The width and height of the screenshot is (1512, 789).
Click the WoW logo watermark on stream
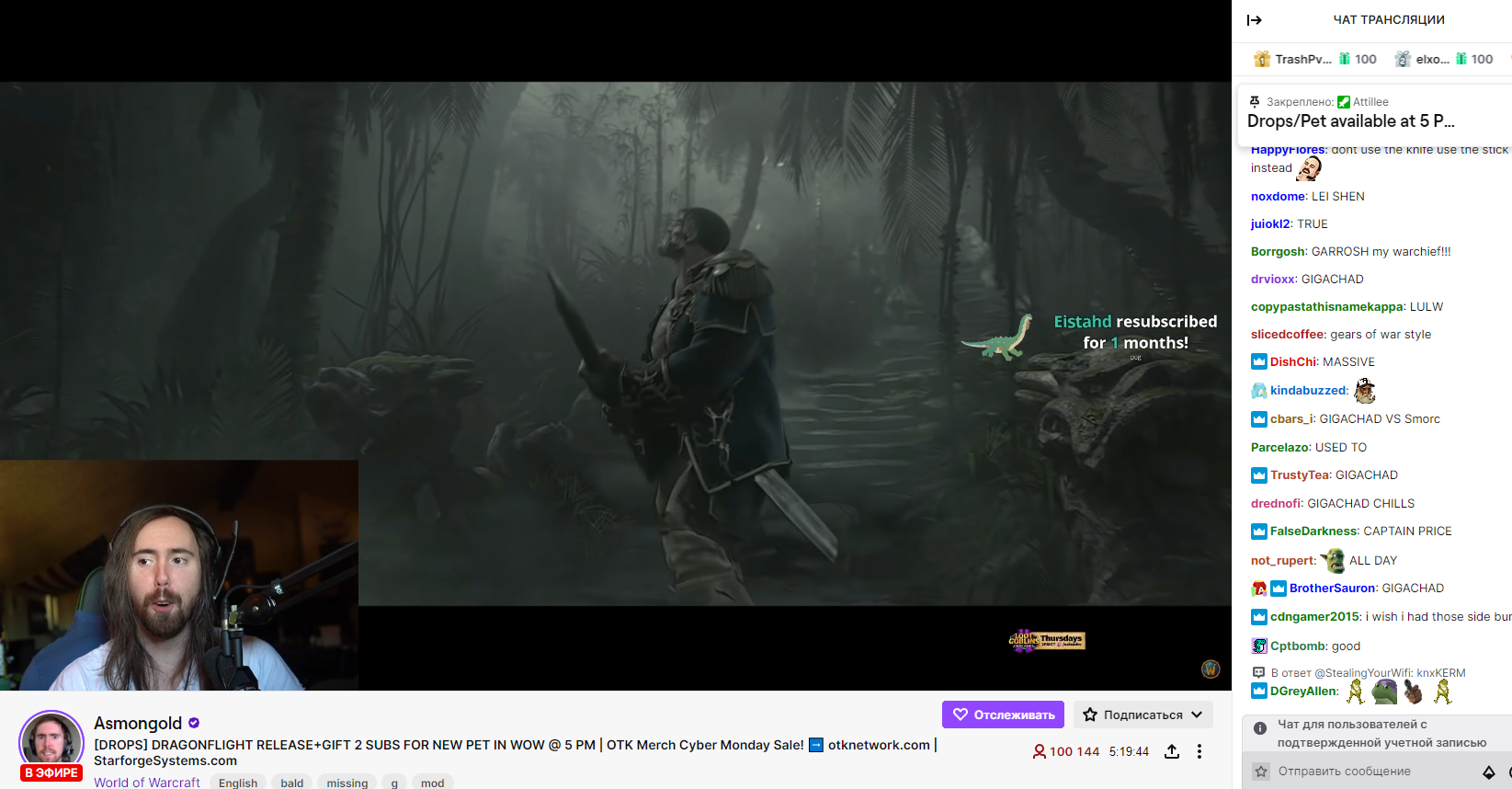tap(1211, 669)
